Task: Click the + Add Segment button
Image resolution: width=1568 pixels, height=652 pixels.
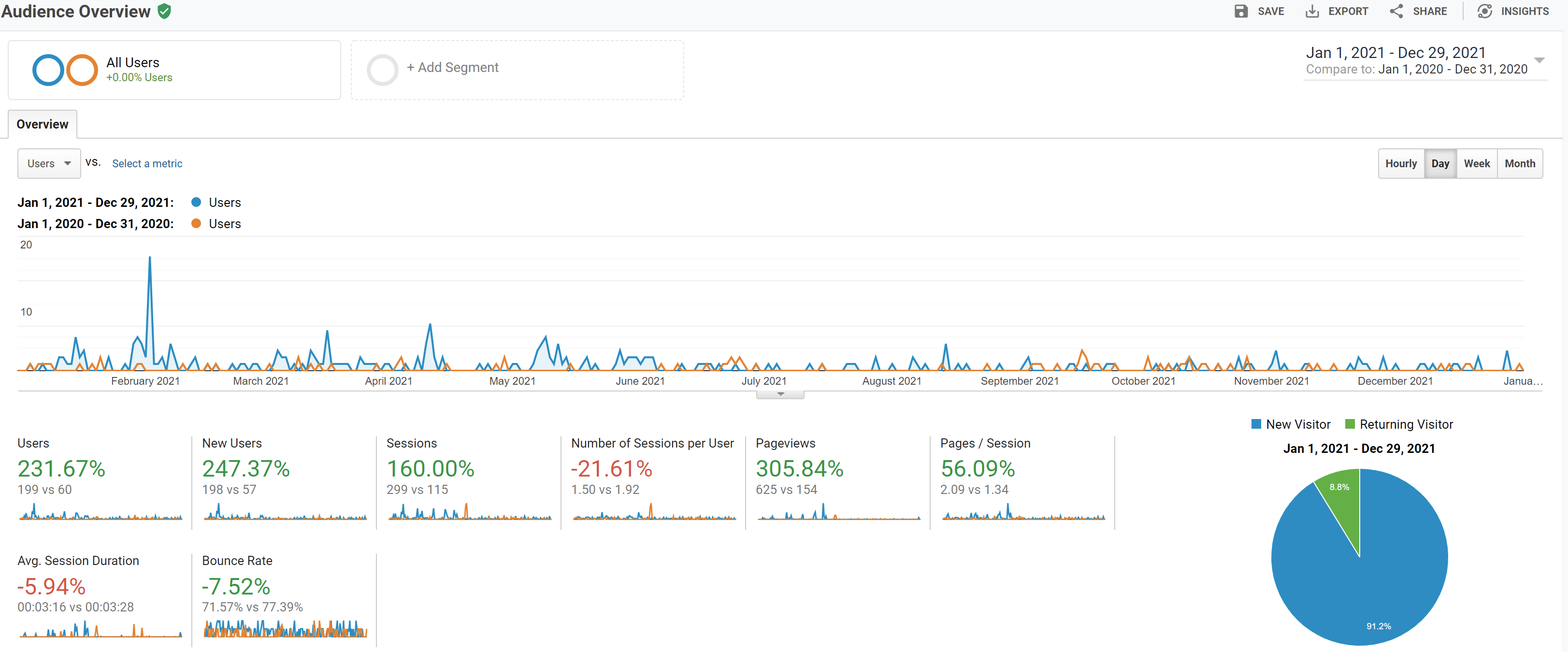Action: (x=452, y=68)
